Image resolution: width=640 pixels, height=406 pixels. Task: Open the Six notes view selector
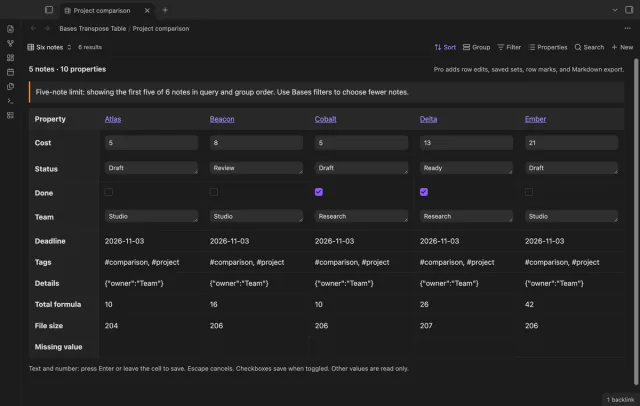[49, 47]
